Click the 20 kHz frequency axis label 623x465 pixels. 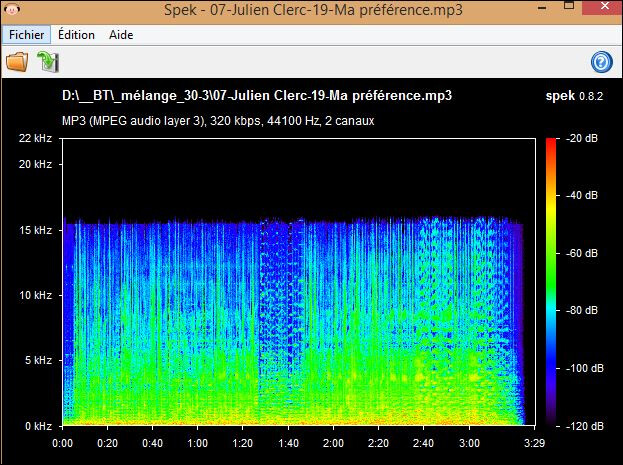click(35, 164)
